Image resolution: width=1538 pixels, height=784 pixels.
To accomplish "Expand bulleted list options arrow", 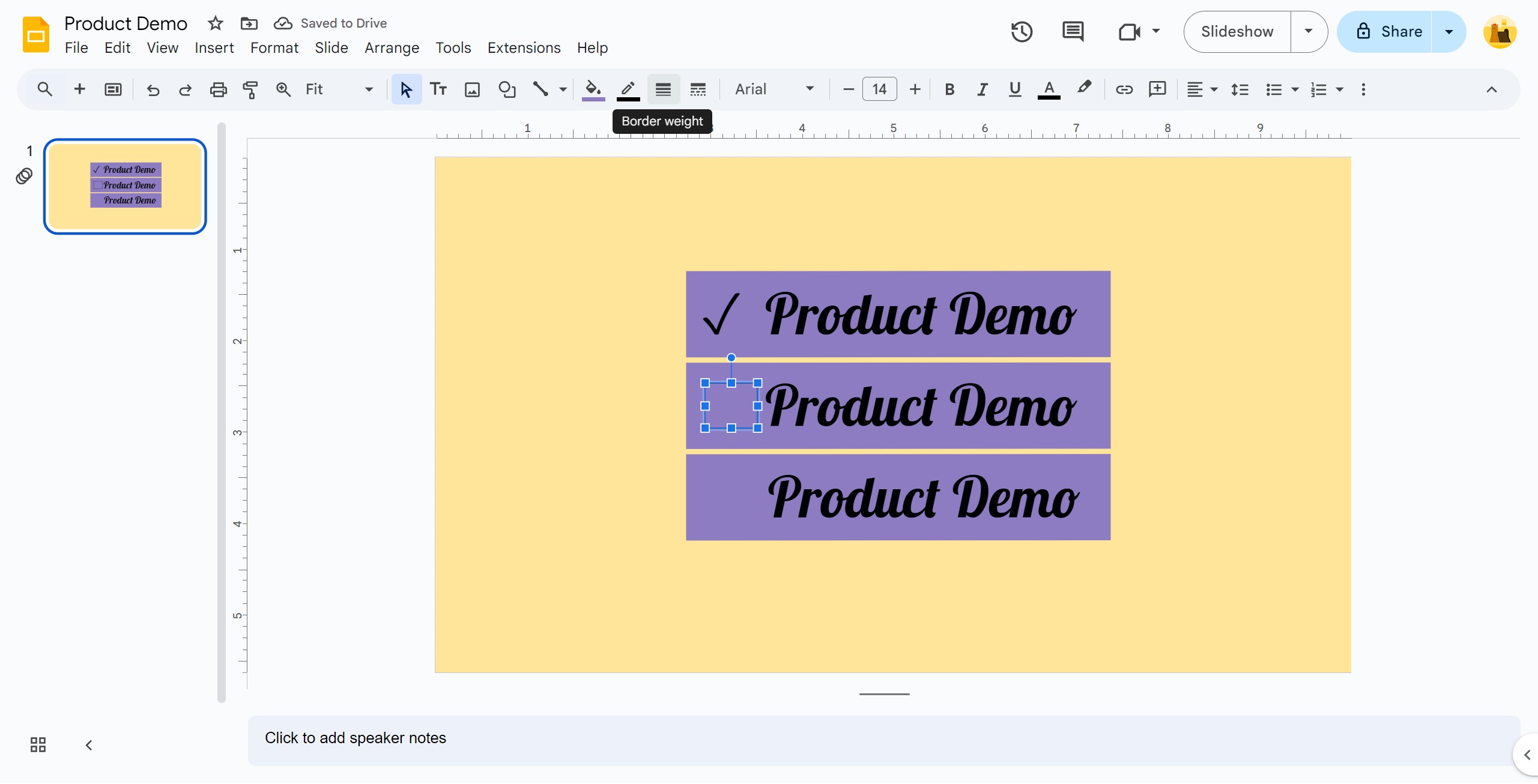I will pyautogui.click(x=1295, y=89).
